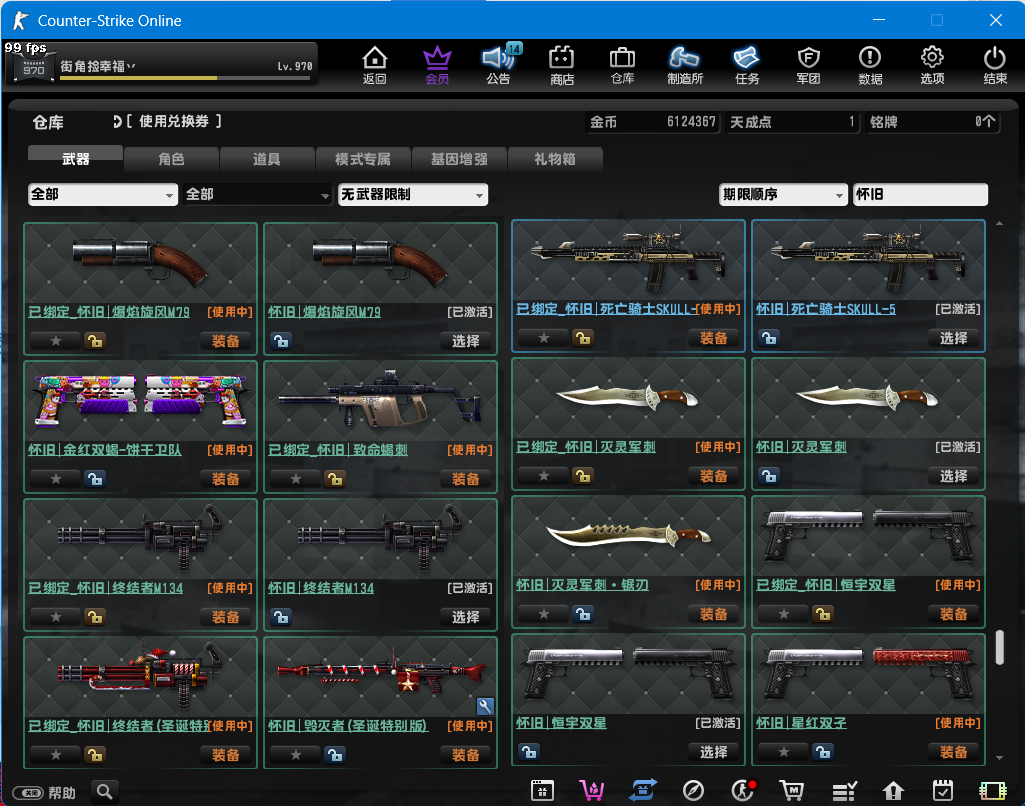Open the white 全部 category dropdown
This screenshot has height=806, width=1025.
tap(103, 194)
